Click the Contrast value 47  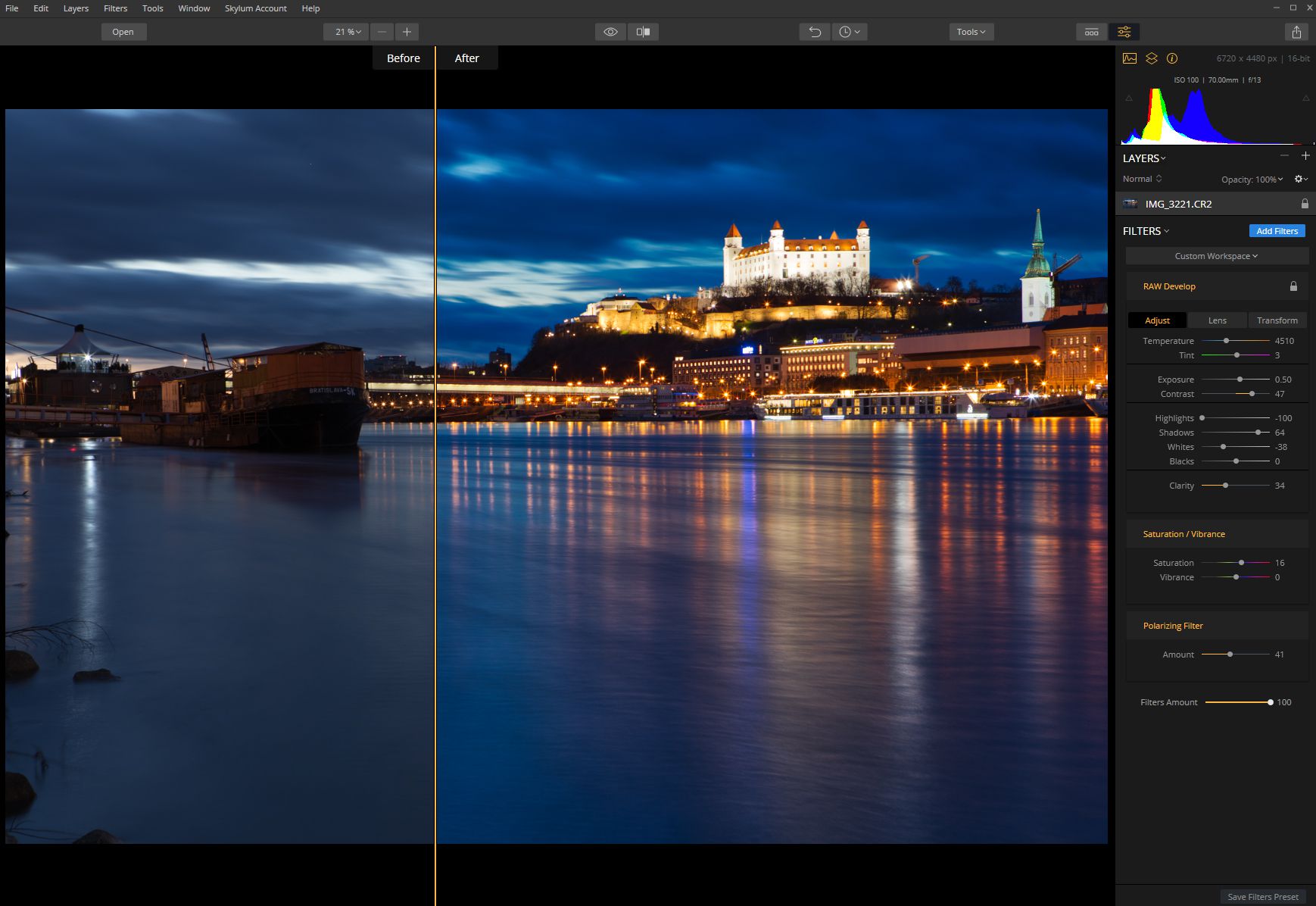click(x=1280, y=394)
